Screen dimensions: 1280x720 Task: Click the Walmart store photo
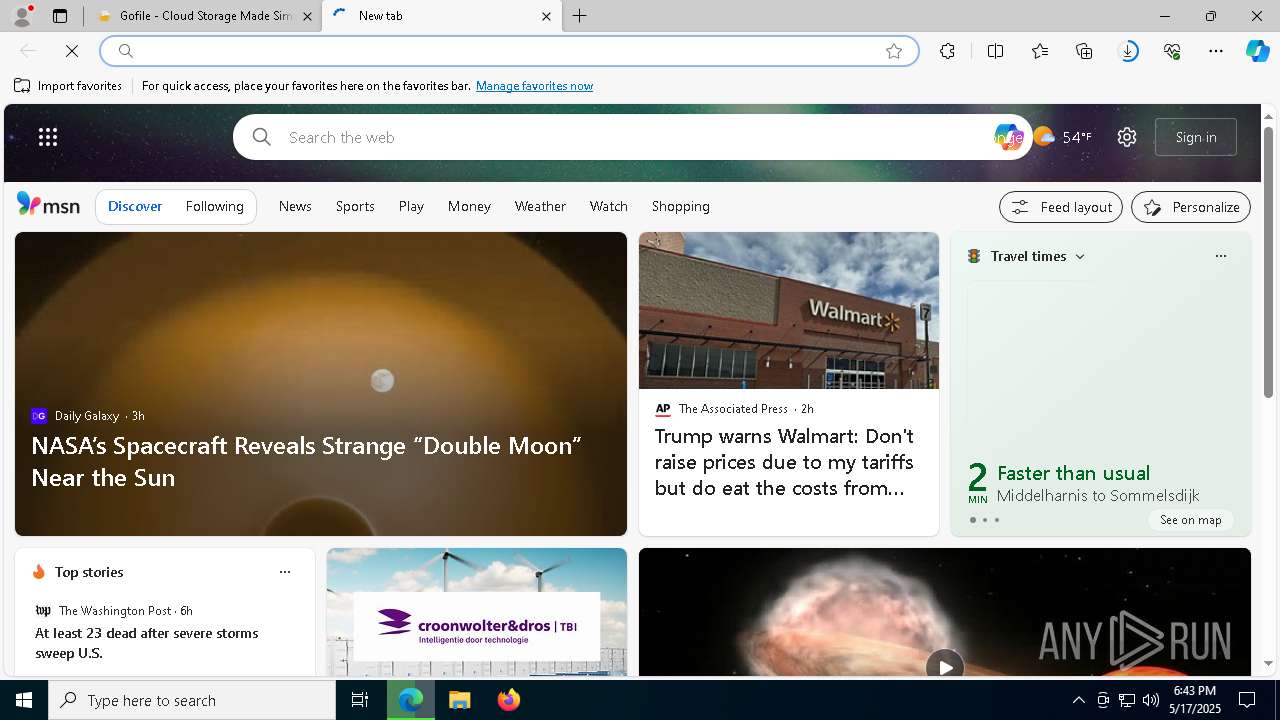tap(789, 310)
